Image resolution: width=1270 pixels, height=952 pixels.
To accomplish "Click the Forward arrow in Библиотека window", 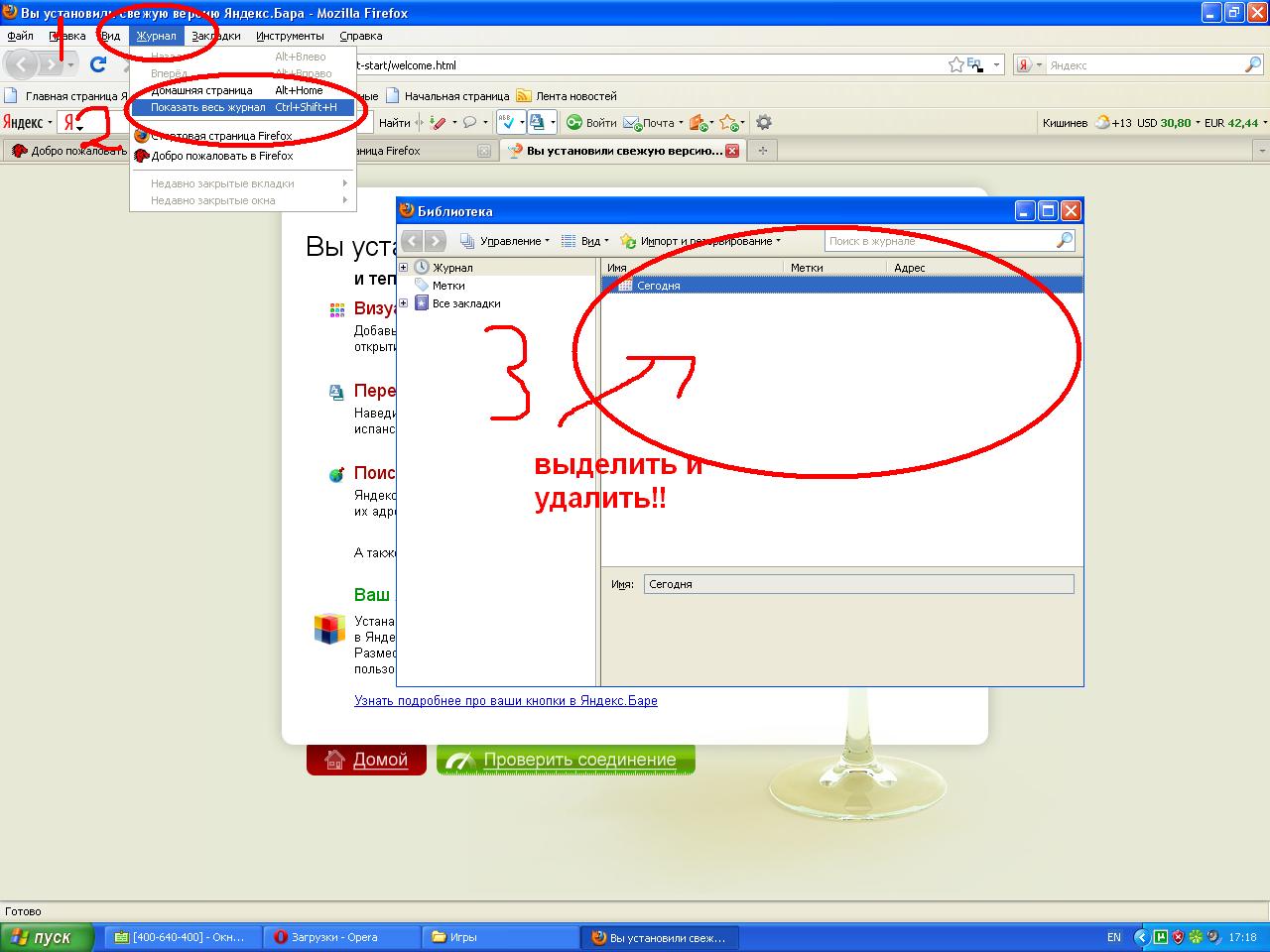I will point(435,241).
